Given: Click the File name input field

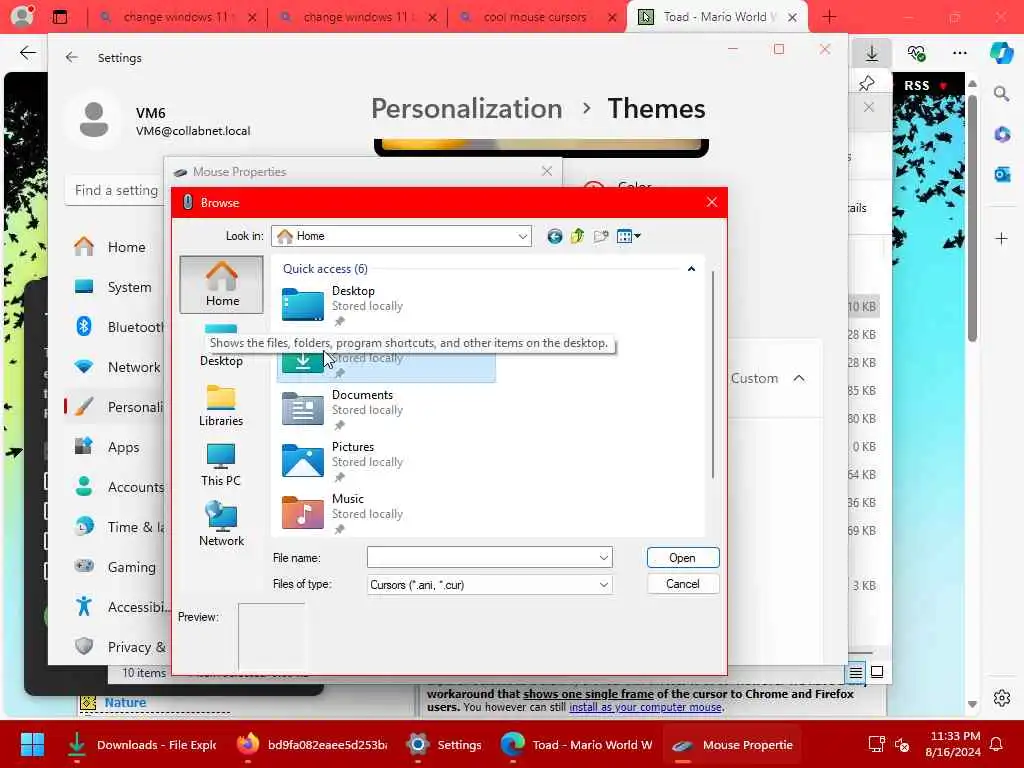Looking at the screenshot, I should (x=482, y=558).
